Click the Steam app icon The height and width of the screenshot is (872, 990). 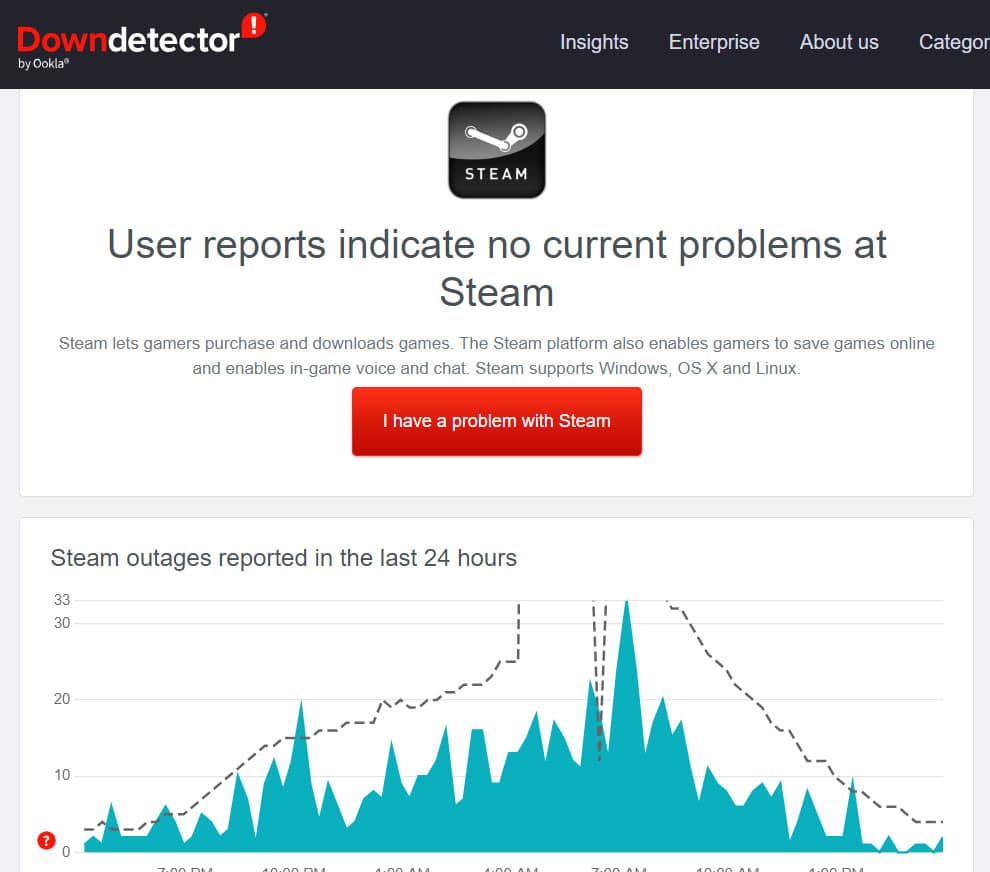(497, 150)
